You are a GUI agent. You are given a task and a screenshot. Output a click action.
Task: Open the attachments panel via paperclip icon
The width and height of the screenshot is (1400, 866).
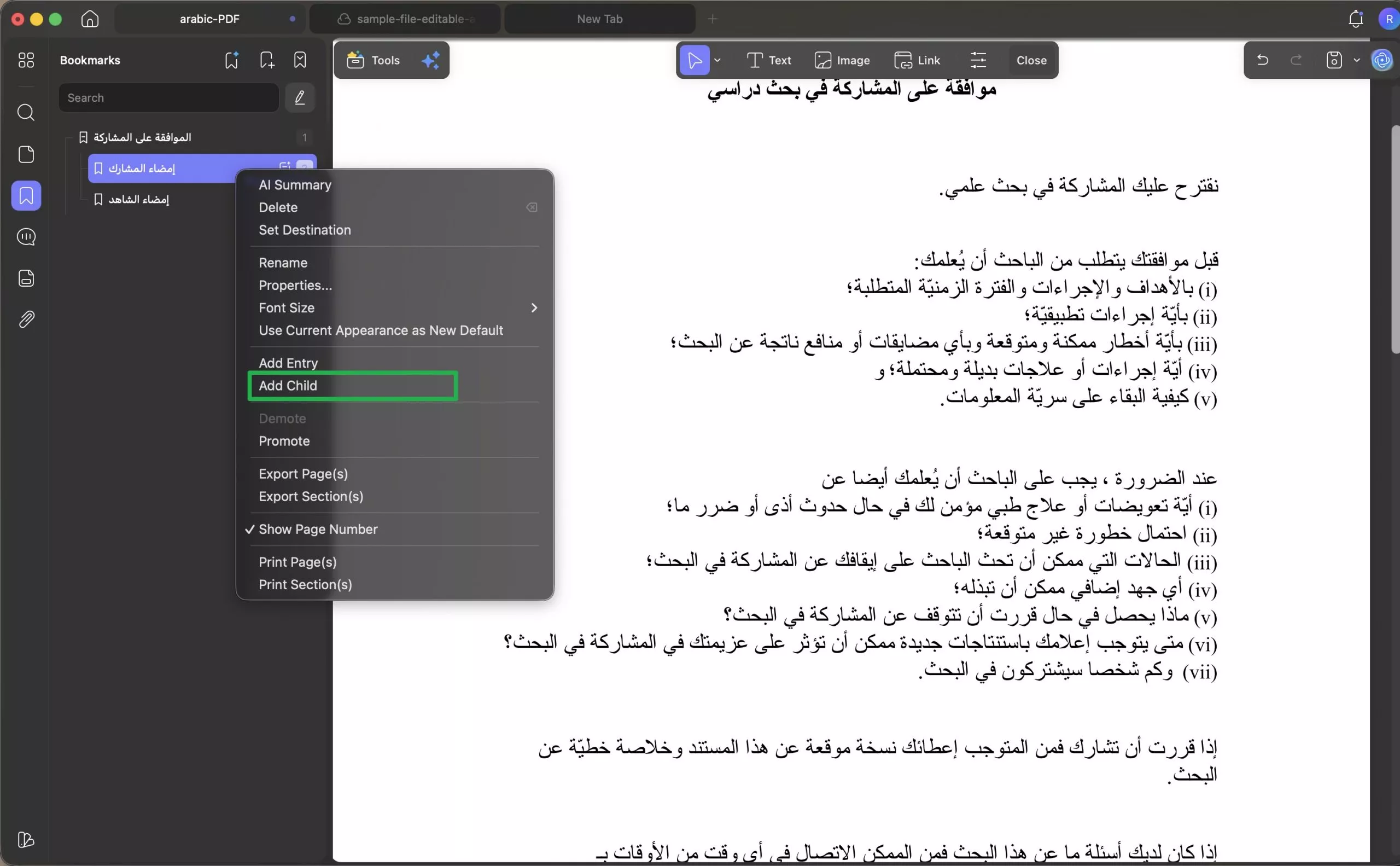coord(26,319)
